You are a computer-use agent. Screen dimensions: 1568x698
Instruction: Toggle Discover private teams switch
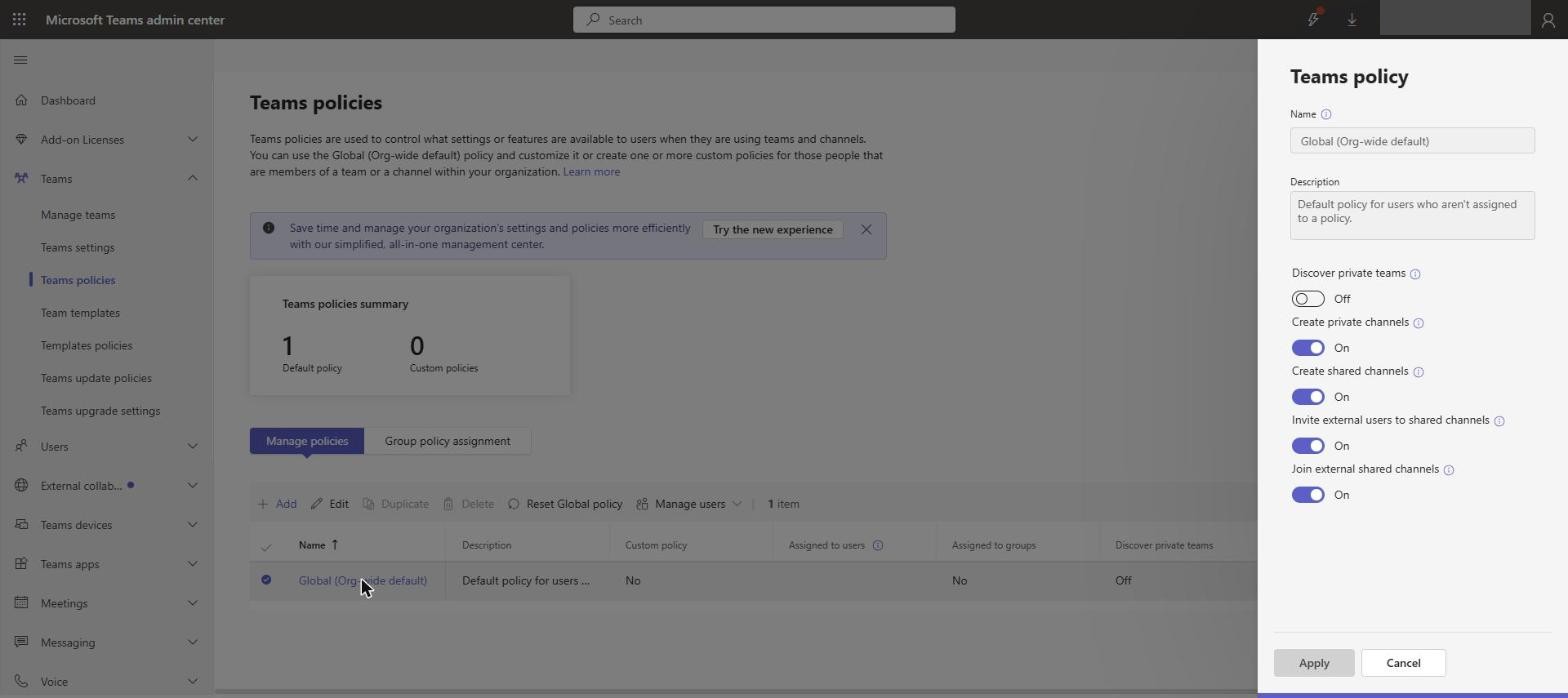(x=1308, y=299)
